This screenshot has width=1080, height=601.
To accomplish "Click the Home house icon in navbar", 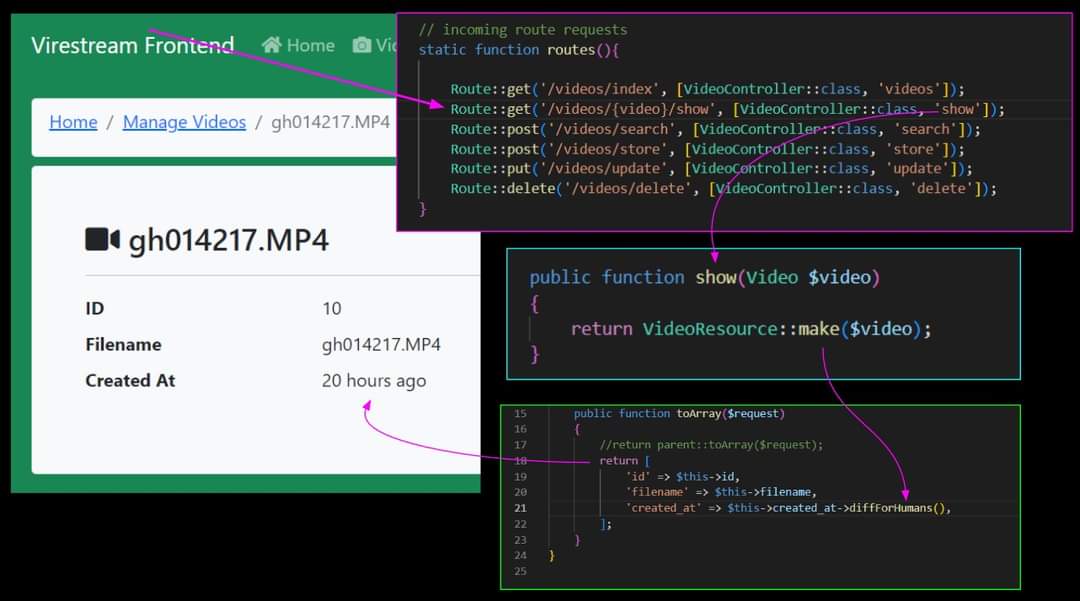I will click(x=271, y=45).
